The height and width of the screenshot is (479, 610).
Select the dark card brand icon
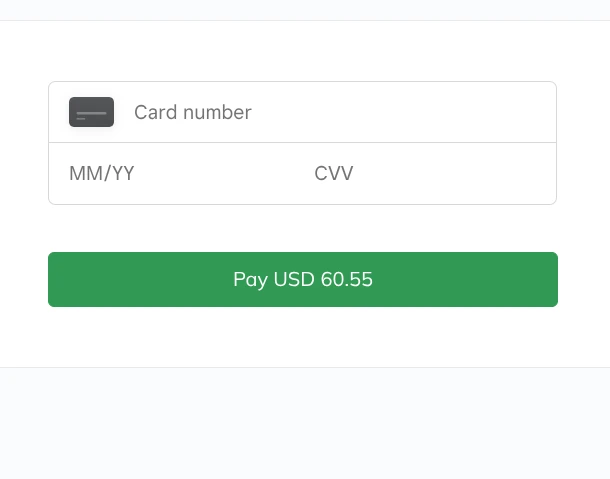pyautogui.click(x=91, y=112)
